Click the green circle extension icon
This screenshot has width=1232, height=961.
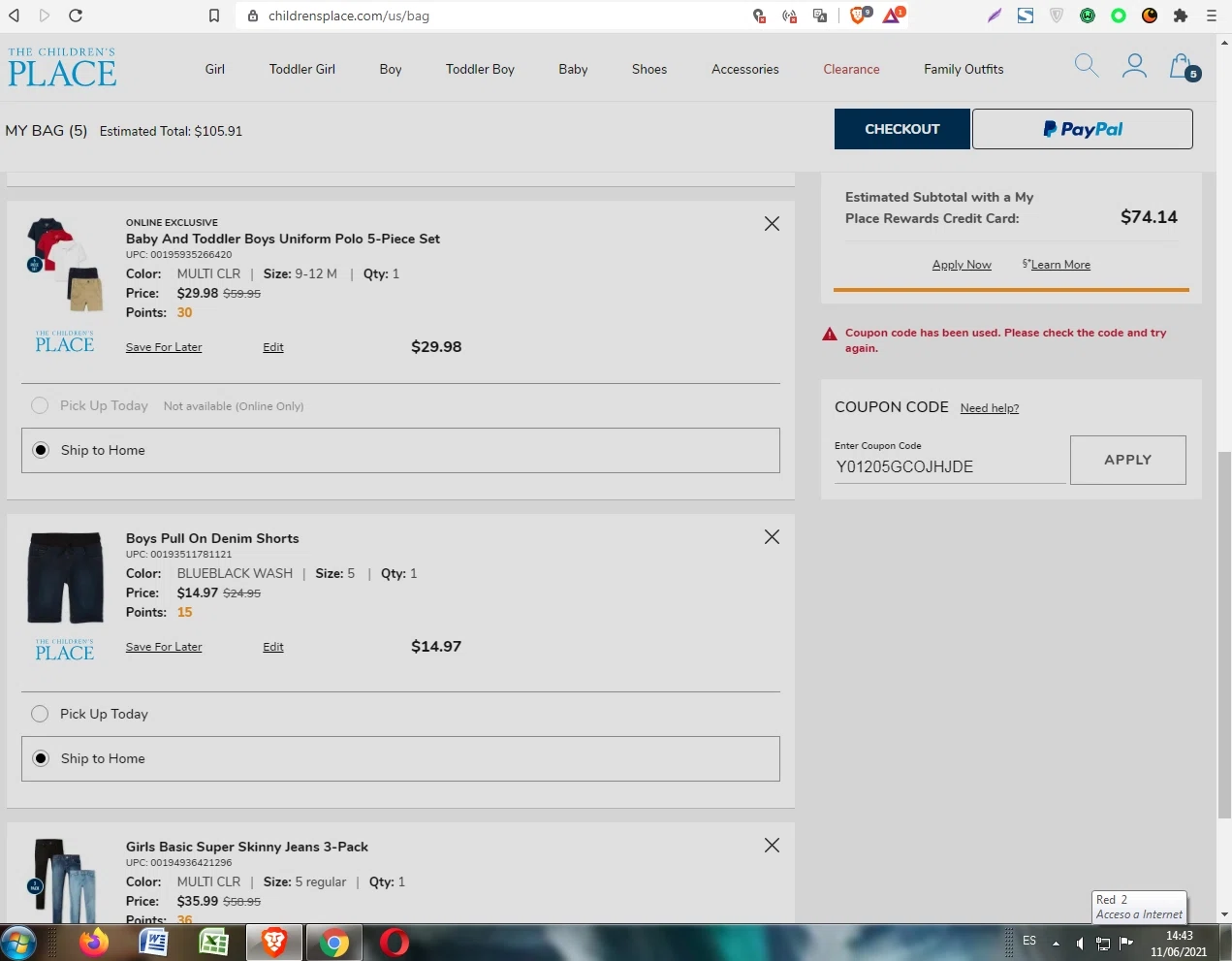[1119, 16]
